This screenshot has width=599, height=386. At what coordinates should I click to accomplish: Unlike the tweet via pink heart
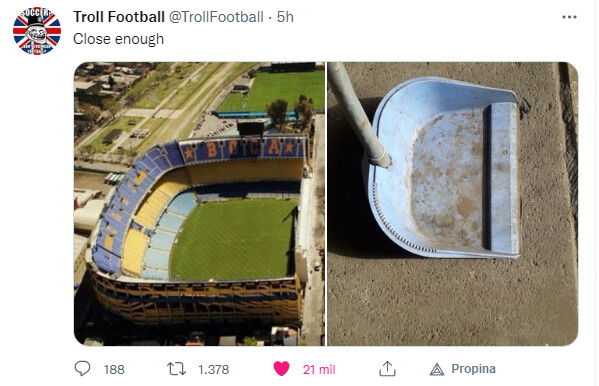(x=282, y=369)
